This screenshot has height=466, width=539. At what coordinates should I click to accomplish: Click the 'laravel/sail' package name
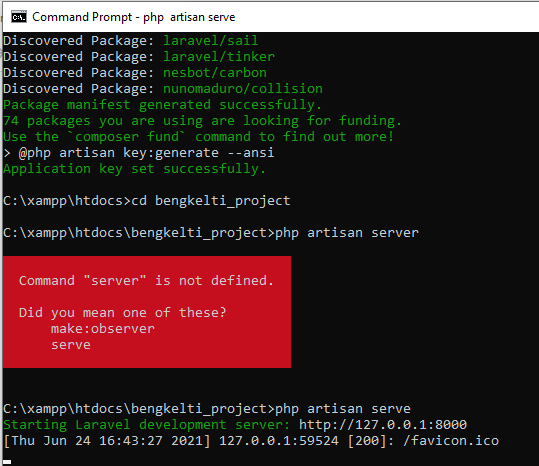tap(210, 41)
